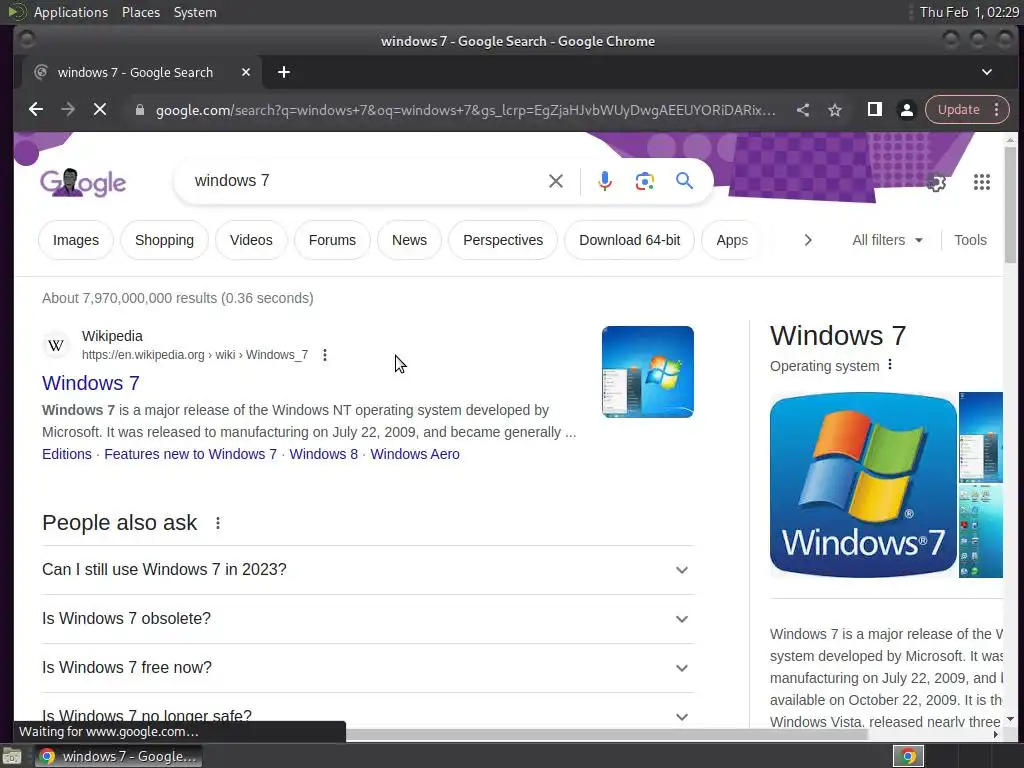Open tab search dropdown arrow
The width and height of the screenshot is (1024, 768).
(987, 72)
